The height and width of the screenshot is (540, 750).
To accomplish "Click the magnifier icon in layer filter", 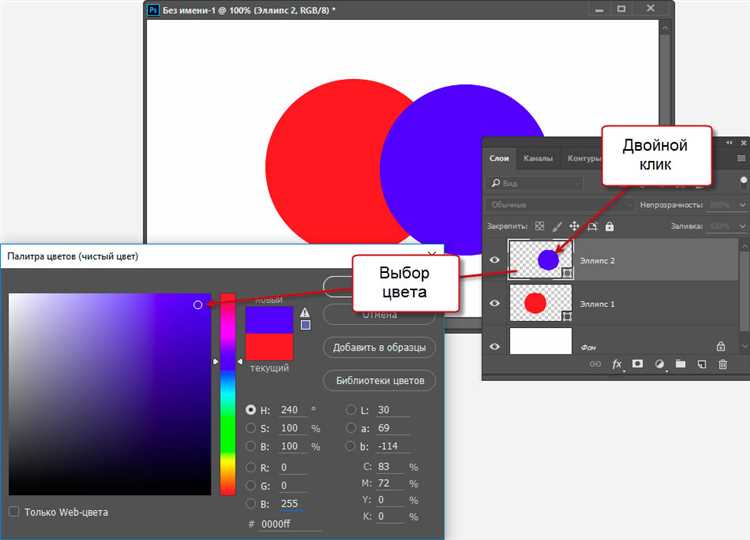I will tap(496, 183).
